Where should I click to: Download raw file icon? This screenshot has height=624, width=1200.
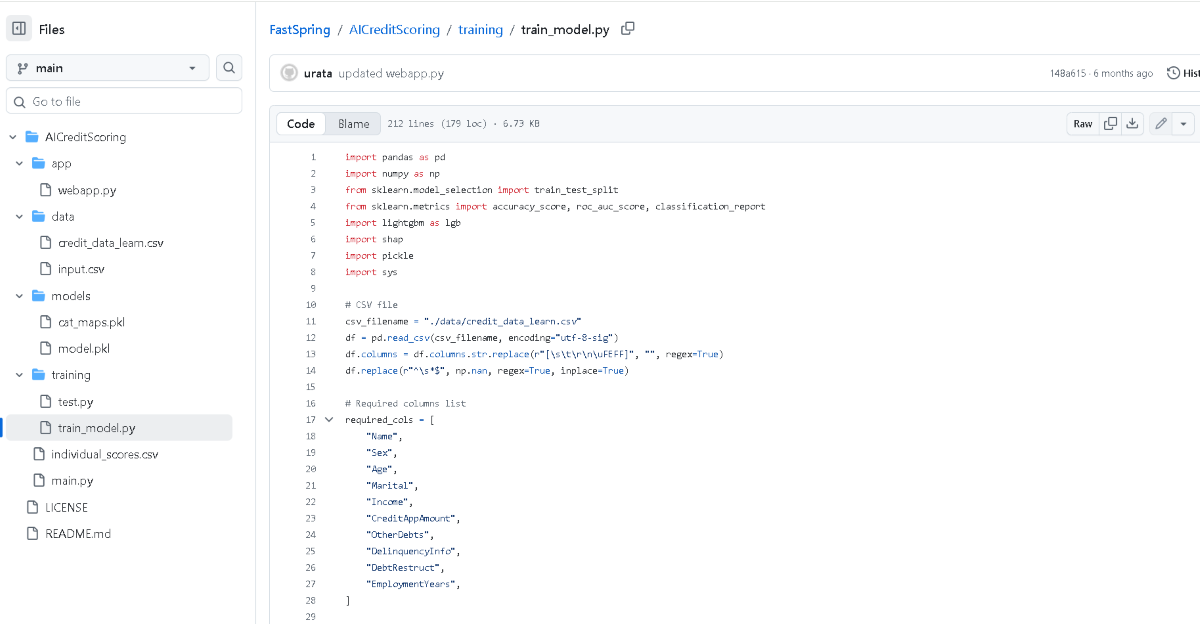1132,124
